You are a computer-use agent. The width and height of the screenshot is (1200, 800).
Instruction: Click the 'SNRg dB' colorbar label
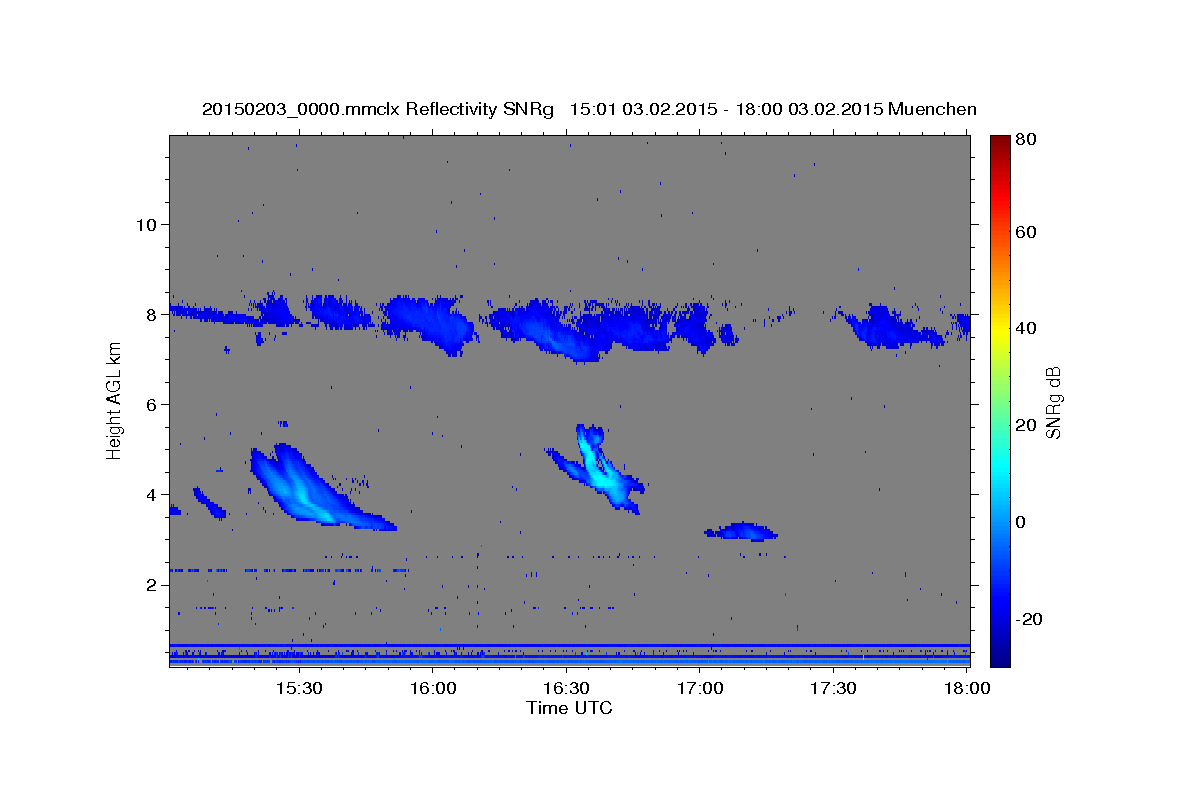[x=1052, y=401]
